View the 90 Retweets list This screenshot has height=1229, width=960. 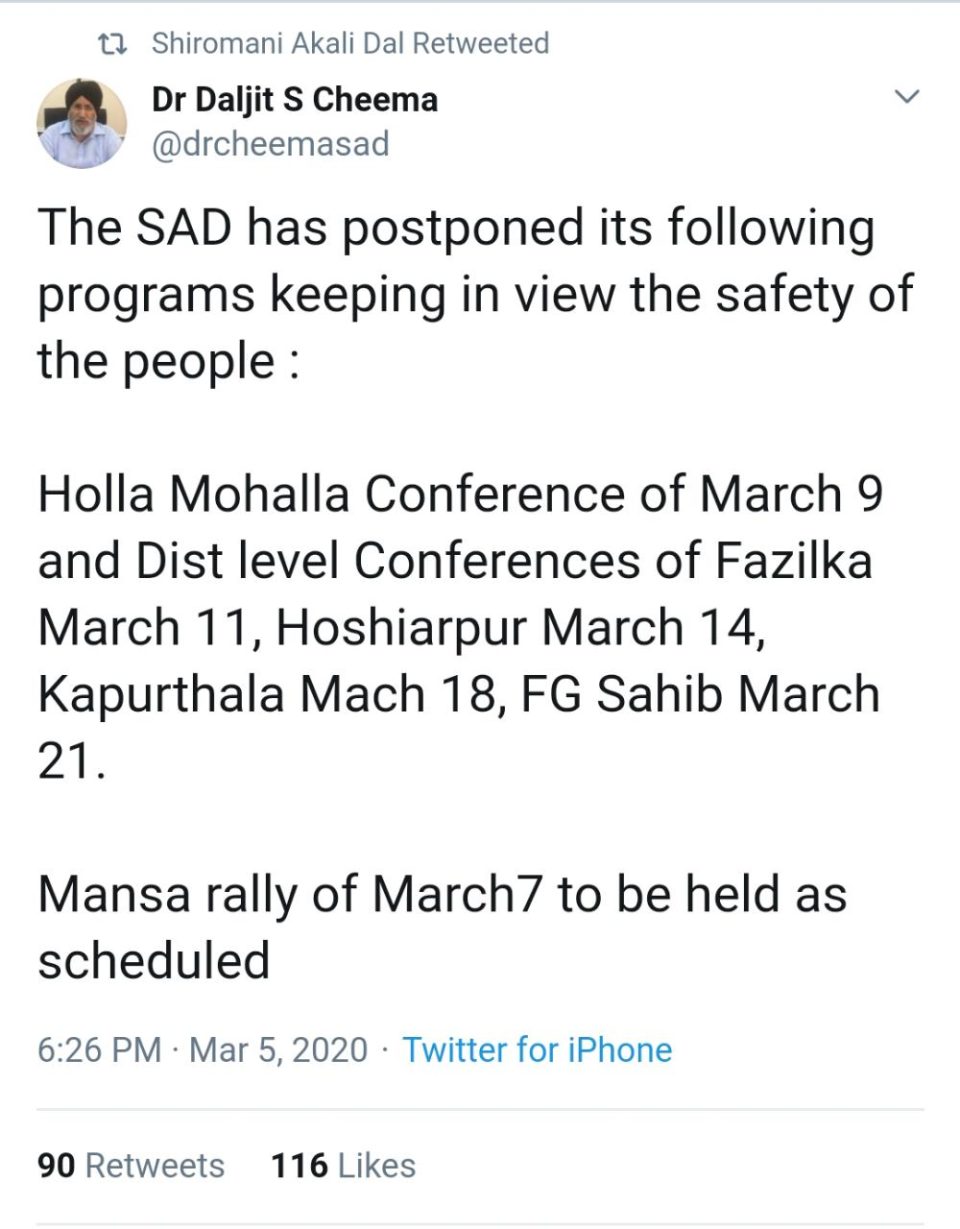tap(131, 1165)
